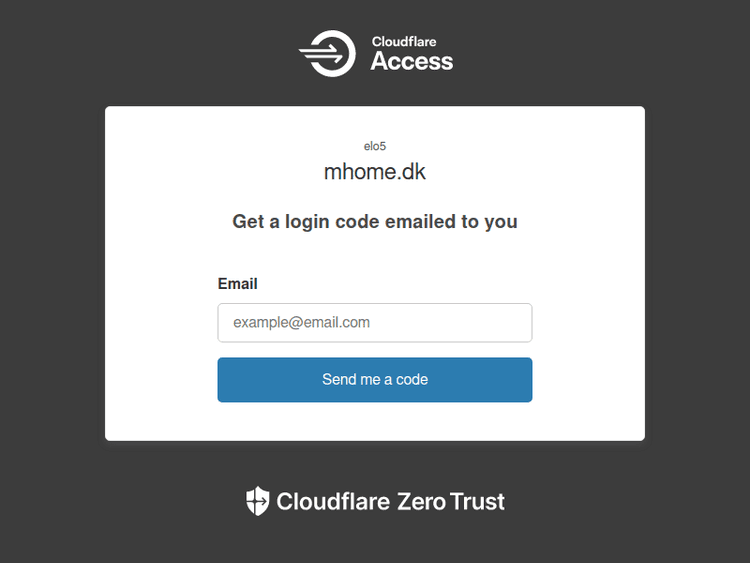Viewport: 750px width, 563px height.
Task: Click the 'Cloudflare' word in footer logo
Action: [333, 501]
